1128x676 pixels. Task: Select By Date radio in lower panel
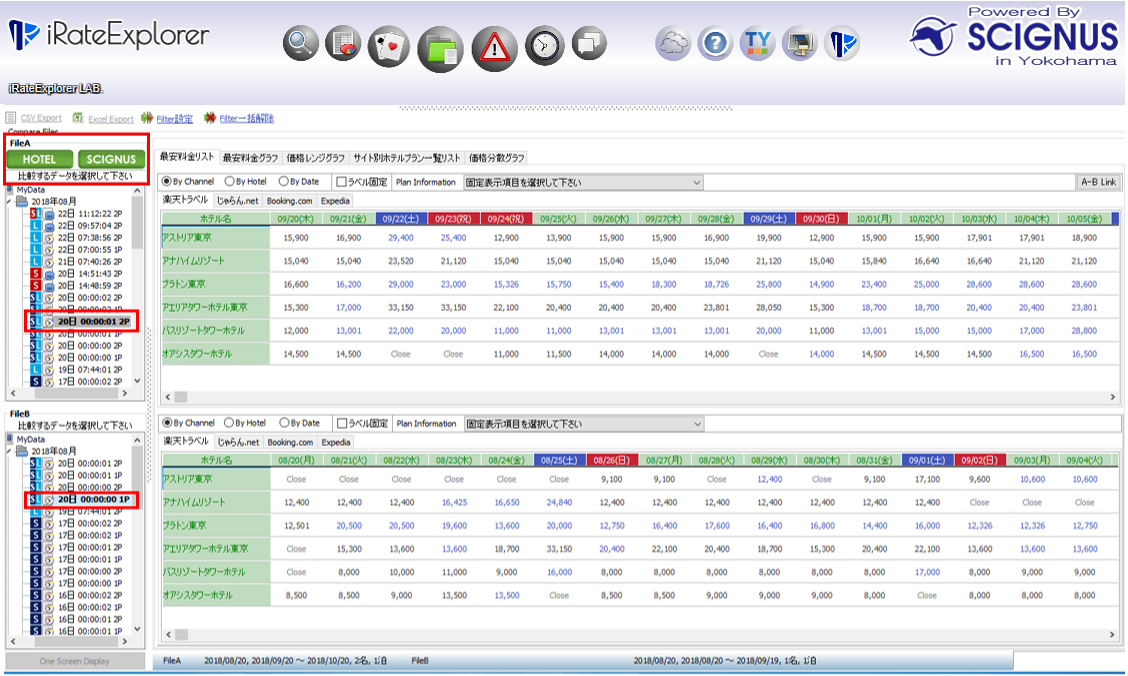click(x=285, y=423)
